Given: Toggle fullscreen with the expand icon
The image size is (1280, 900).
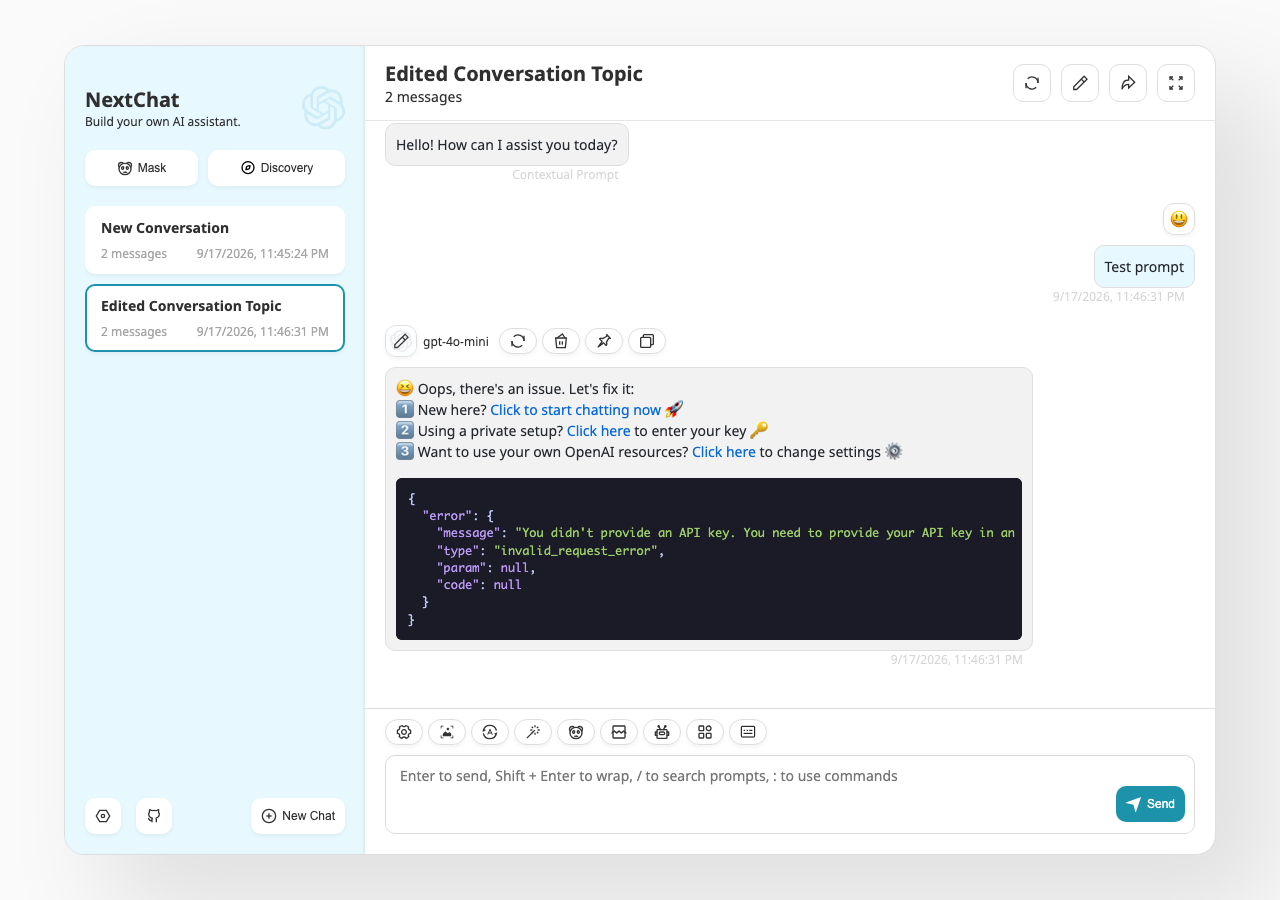Looking at the screenshot, I should click(1176, 83).
